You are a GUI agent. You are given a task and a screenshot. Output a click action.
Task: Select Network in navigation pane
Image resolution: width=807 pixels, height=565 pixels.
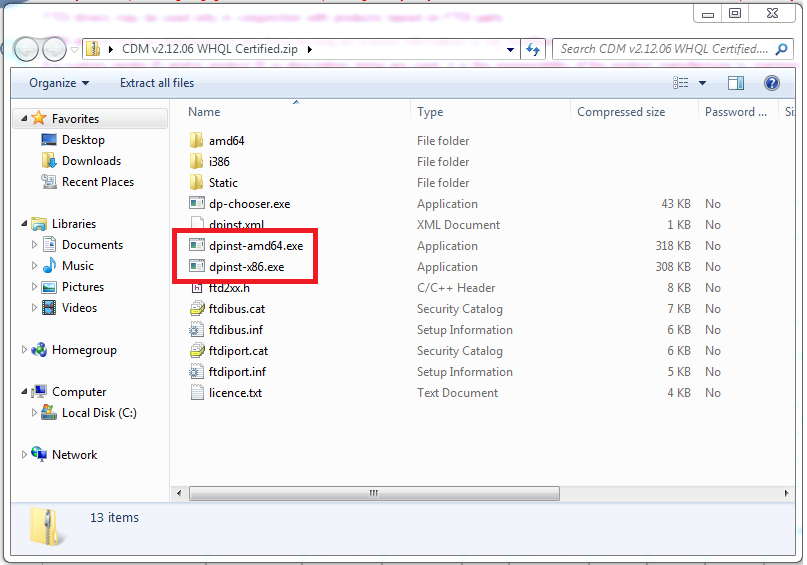pyautogui.click(x=74, y=454)
